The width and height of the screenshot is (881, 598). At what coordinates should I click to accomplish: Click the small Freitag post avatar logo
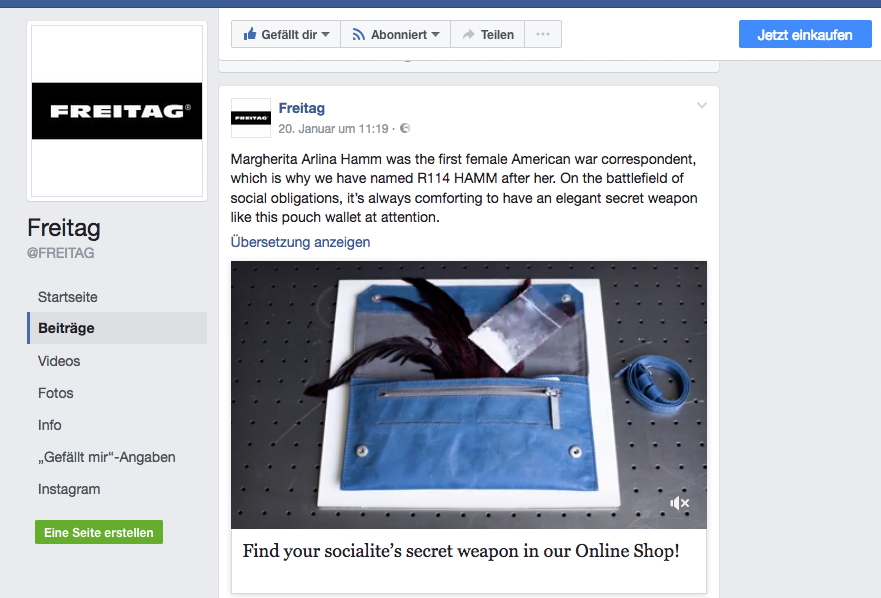click(251, 118)
